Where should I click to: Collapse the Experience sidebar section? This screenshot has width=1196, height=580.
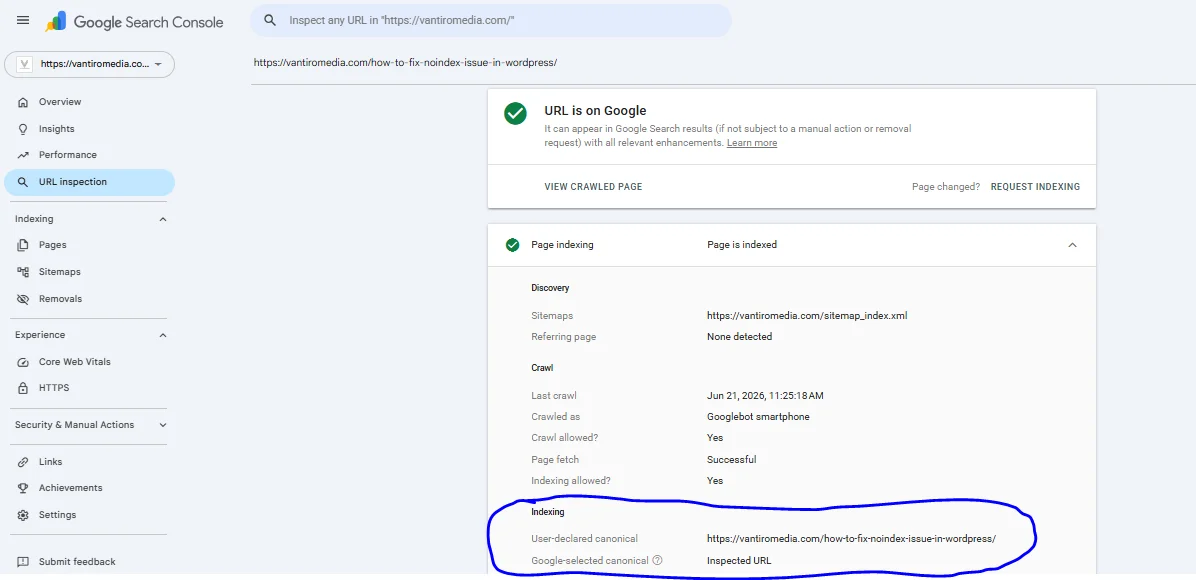[162, 335]
